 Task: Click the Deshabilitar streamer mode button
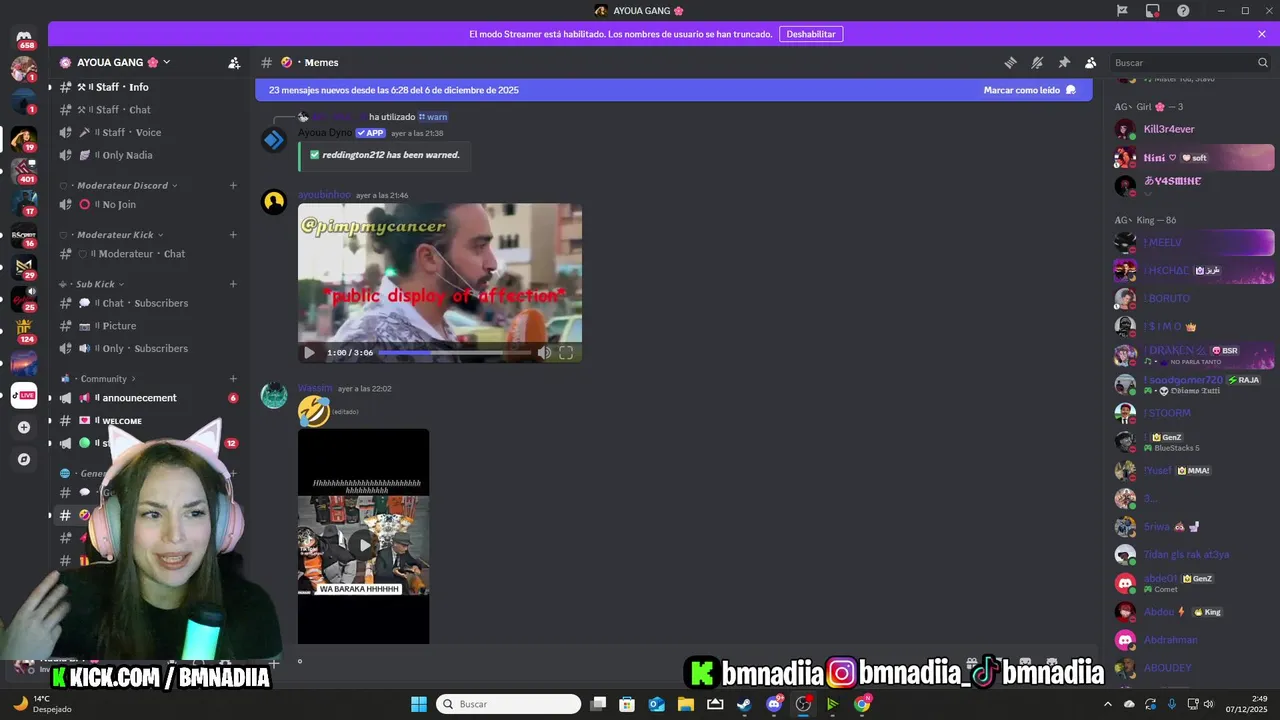click(x=811, y=34)
